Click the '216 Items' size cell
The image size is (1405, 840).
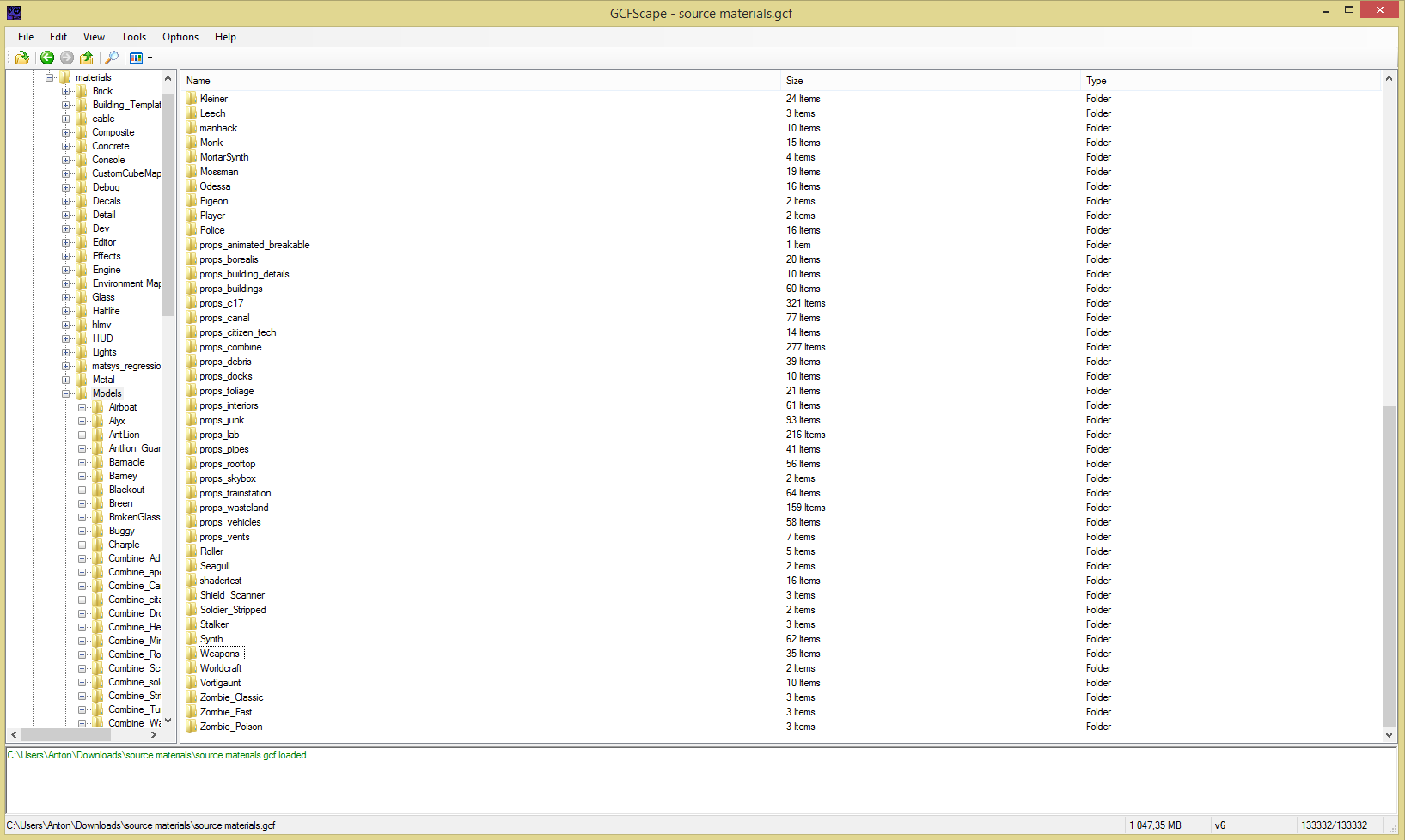tap(806, 435)
